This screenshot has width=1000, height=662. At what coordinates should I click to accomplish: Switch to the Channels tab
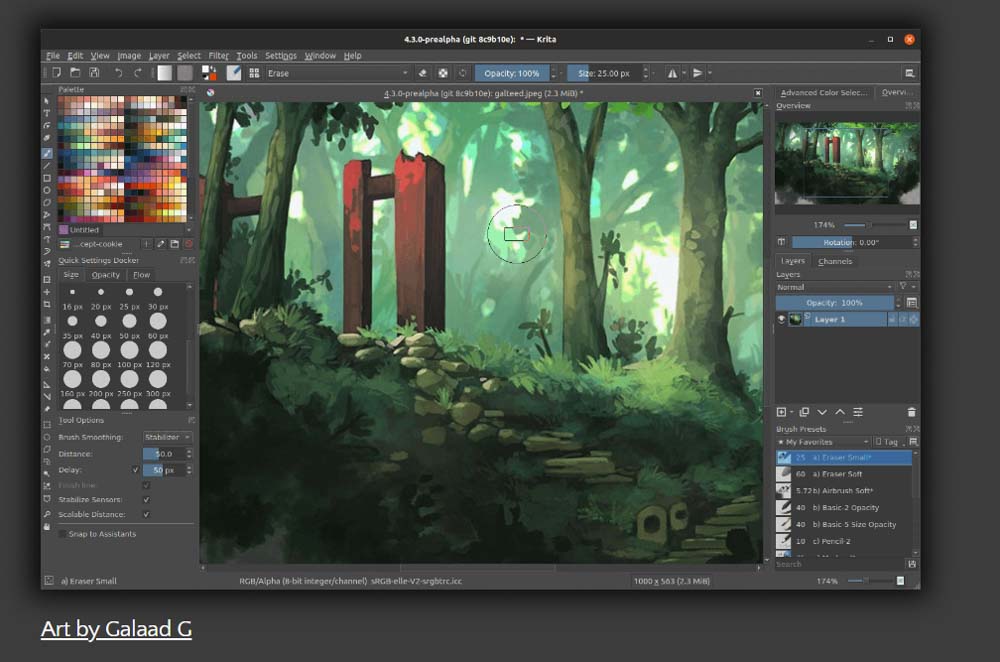point(835,261)
